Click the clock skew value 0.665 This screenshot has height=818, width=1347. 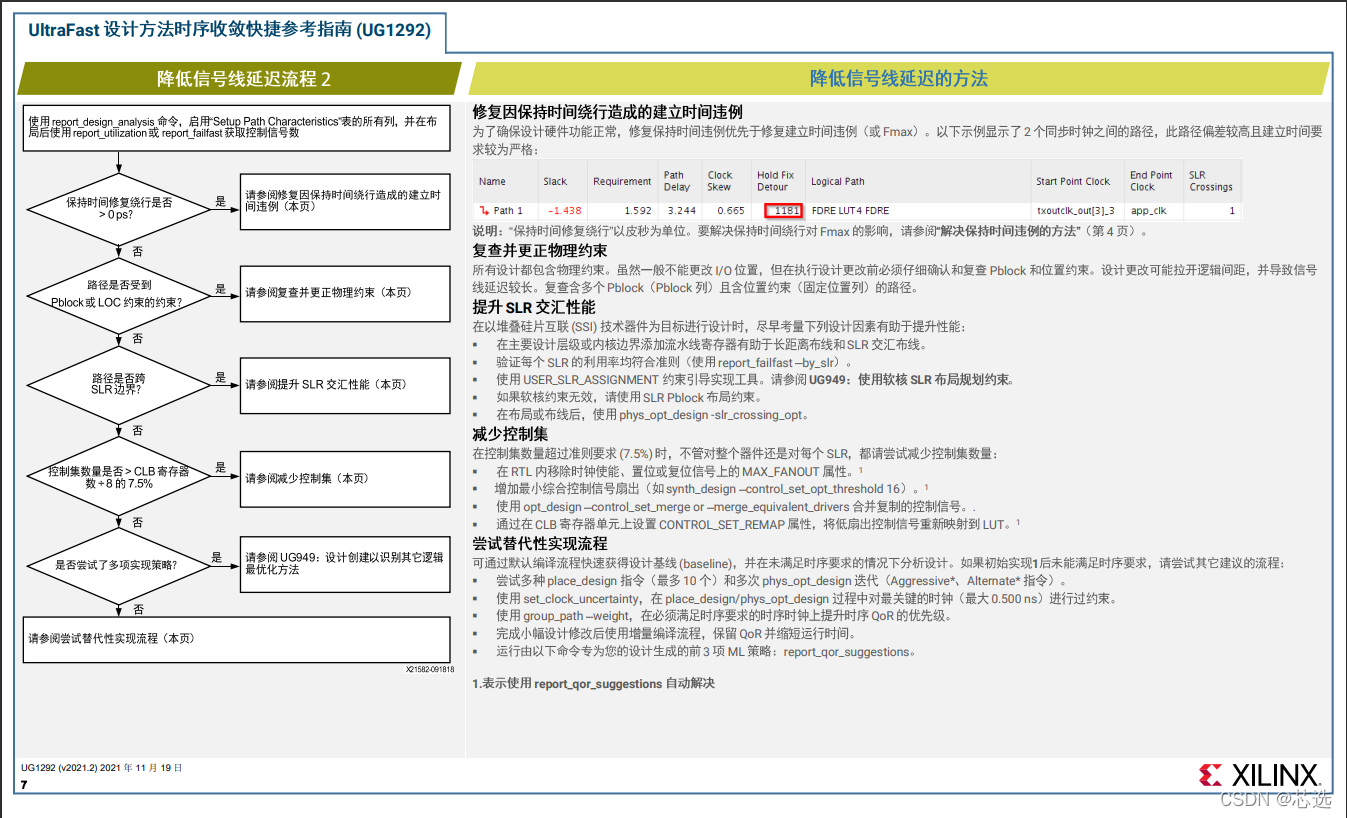pyautogui.click(x=731, y=211)
